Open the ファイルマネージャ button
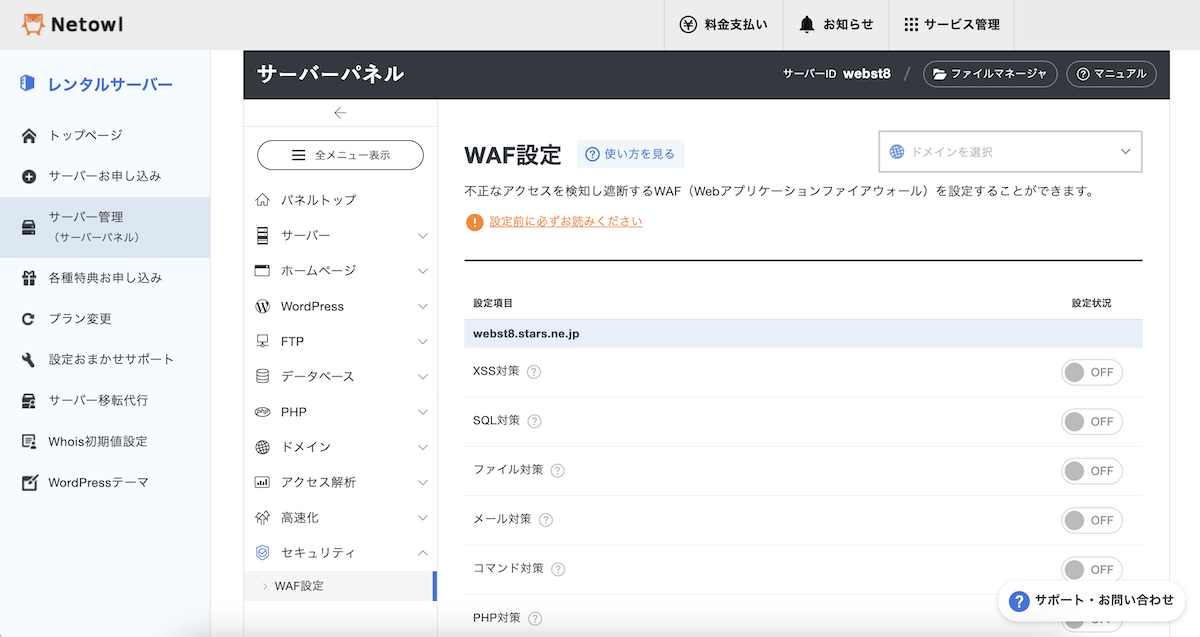Screen dimensions: 1200x637 point(990,74)
